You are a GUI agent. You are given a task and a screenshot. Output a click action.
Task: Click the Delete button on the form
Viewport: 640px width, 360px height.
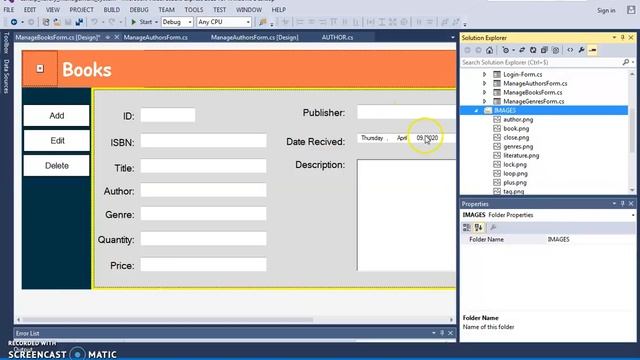click(x=57, y=166)
